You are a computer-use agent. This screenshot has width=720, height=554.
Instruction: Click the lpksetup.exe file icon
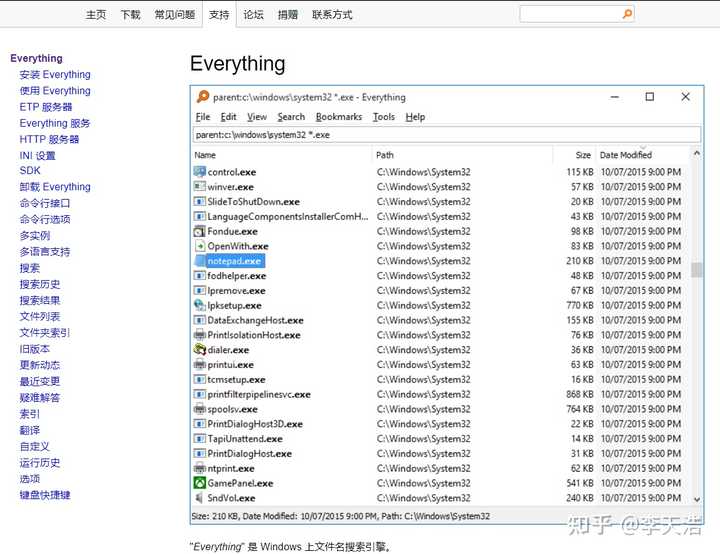click(199, 305)
